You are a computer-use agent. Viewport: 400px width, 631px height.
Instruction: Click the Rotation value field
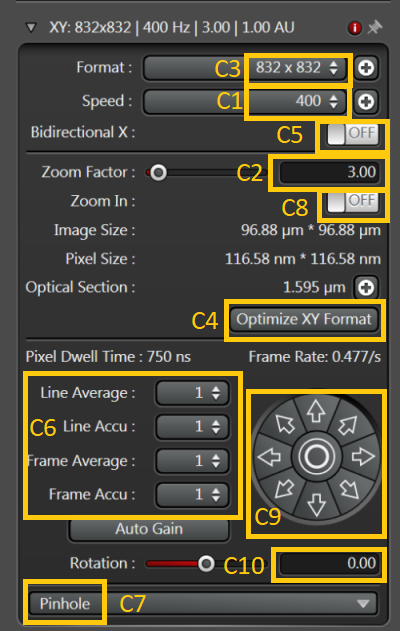coord(328,563)
